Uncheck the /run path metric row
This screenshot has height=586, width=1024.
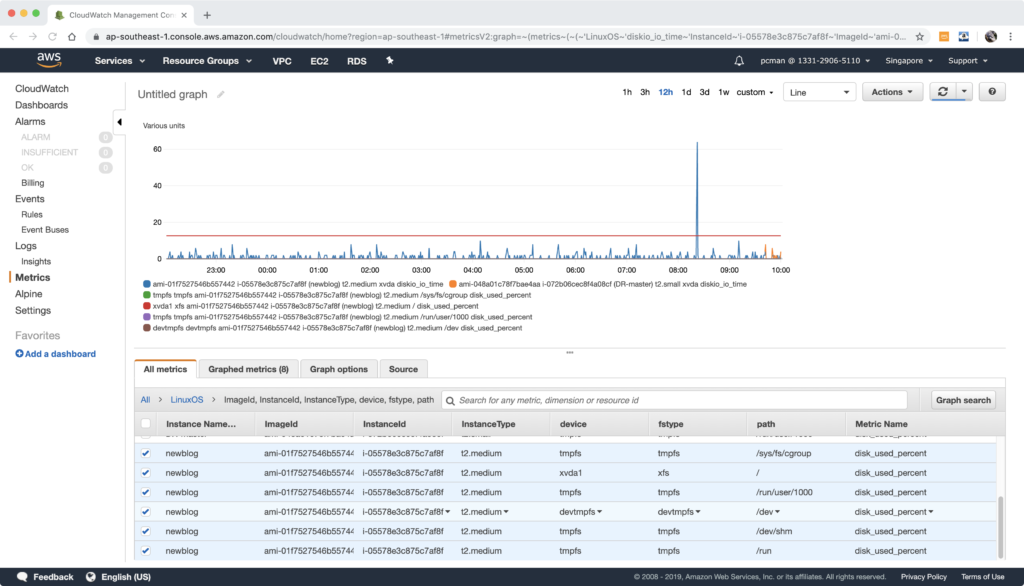146,551
